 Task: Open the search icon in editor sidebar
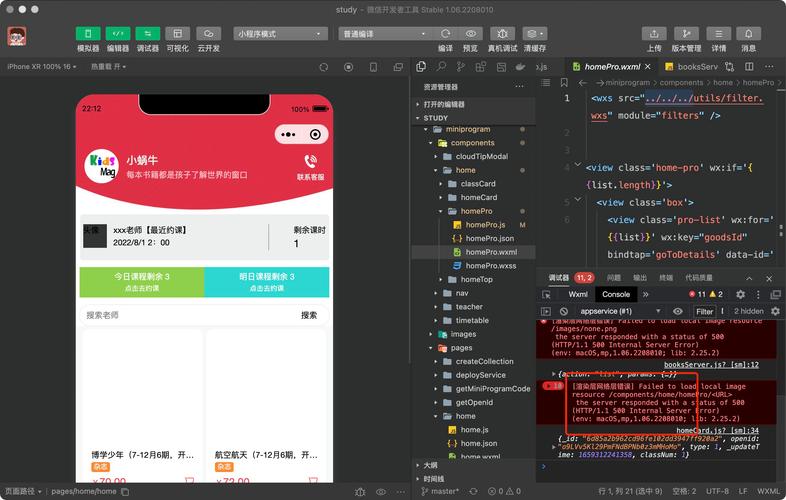[x=441, y=66]
